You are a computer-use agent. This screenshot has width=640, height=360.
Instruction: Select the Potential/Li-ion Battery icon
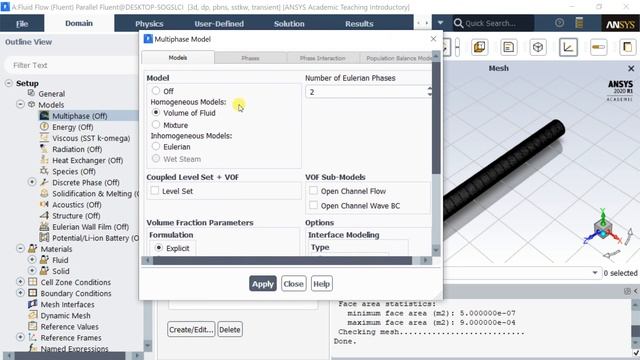pyautogui.click(x=44, y=238)
